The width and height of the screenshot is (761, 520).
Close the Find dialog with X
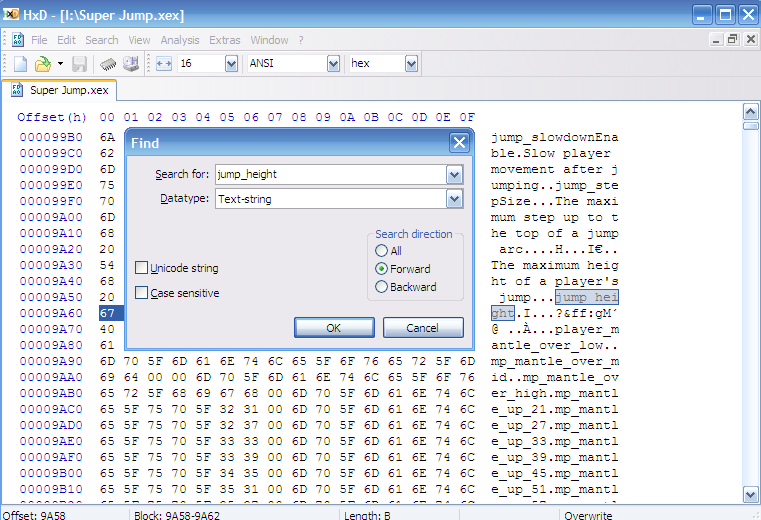coord(459,143)
